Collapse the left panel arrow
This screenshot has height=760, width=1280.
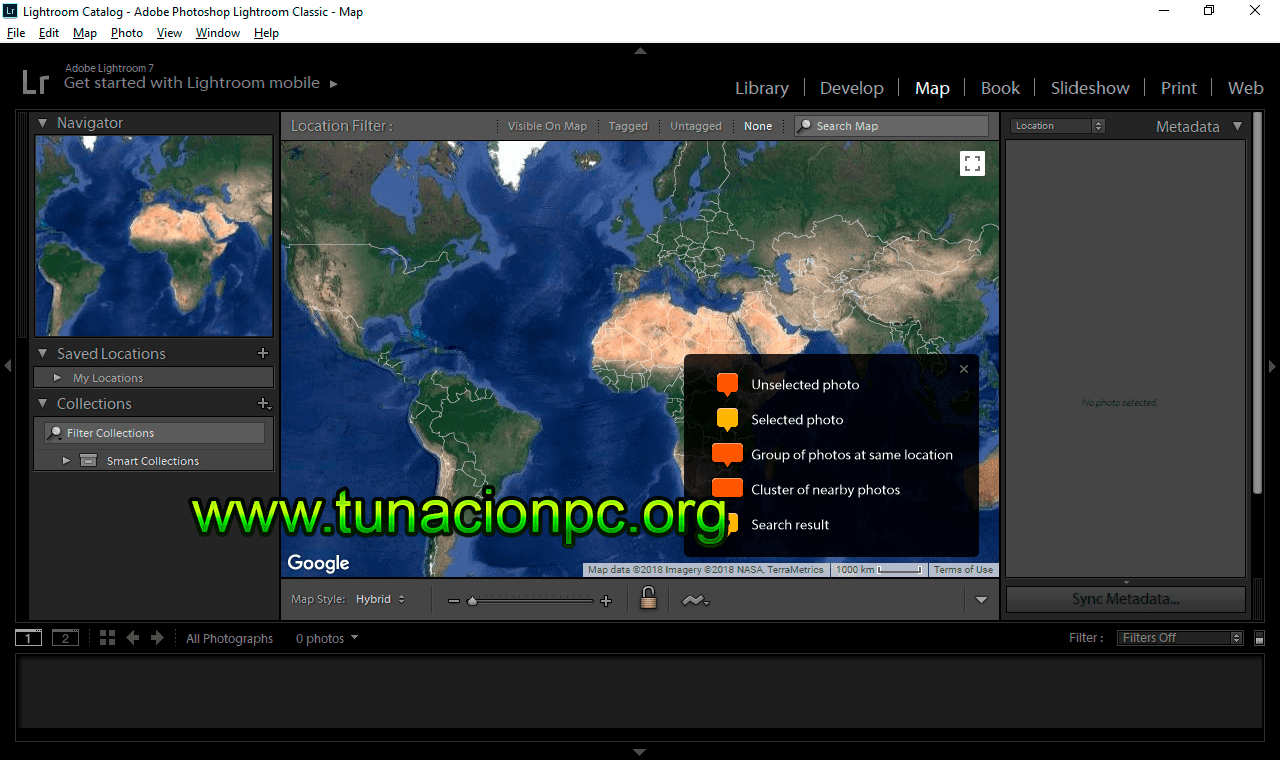8,366
